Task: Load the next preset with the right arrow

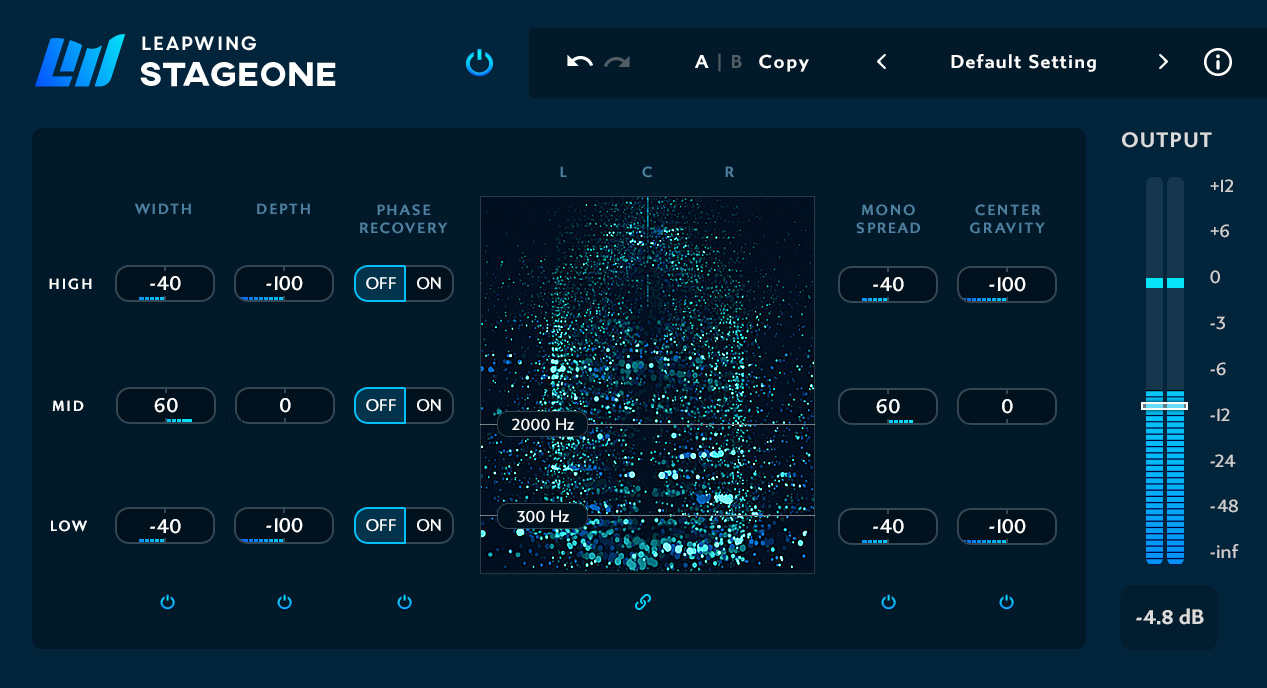Action: point(1163,62)
